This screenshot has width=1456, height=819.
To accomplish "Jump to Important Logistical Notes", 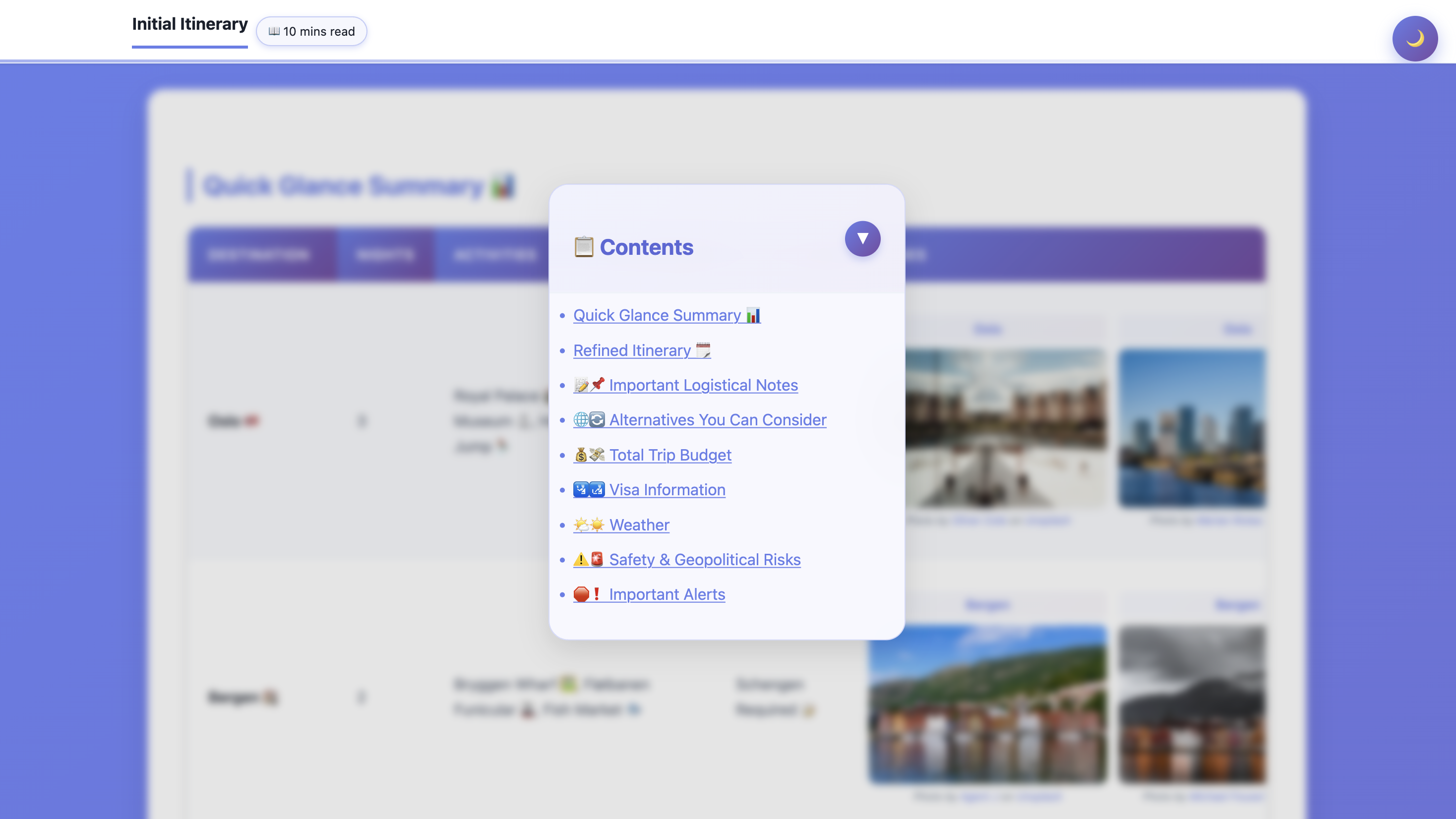I will (703, 386).
